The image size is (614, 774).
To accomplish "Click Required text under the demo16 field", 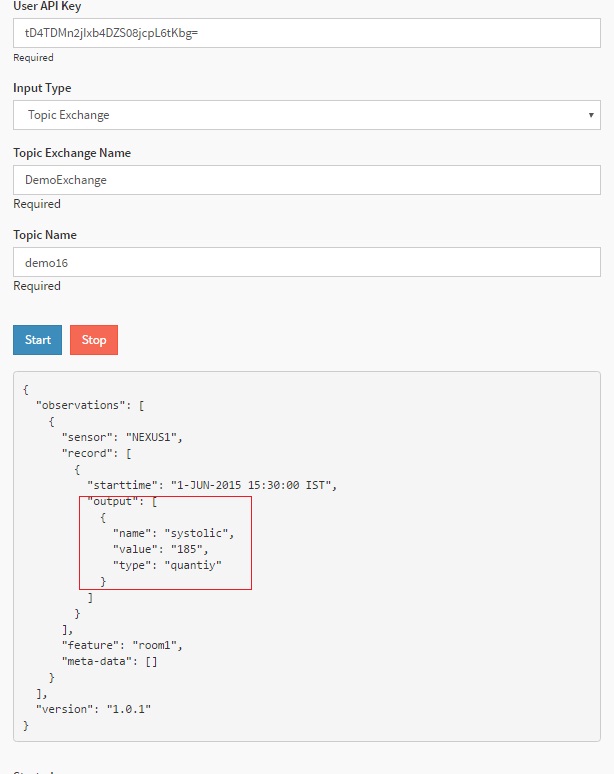I will tap(37, 286).
